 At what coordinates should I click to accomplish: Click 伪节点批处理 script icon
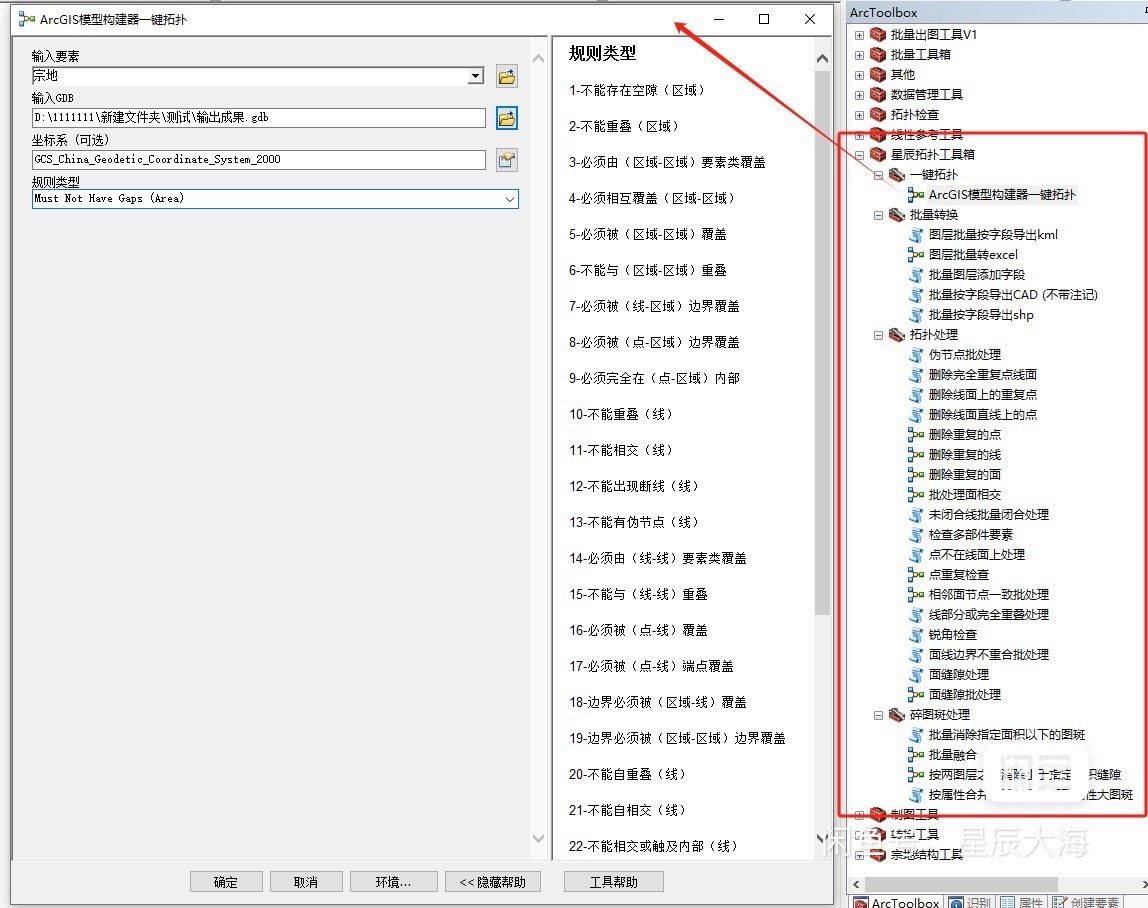tap(916, 354)
